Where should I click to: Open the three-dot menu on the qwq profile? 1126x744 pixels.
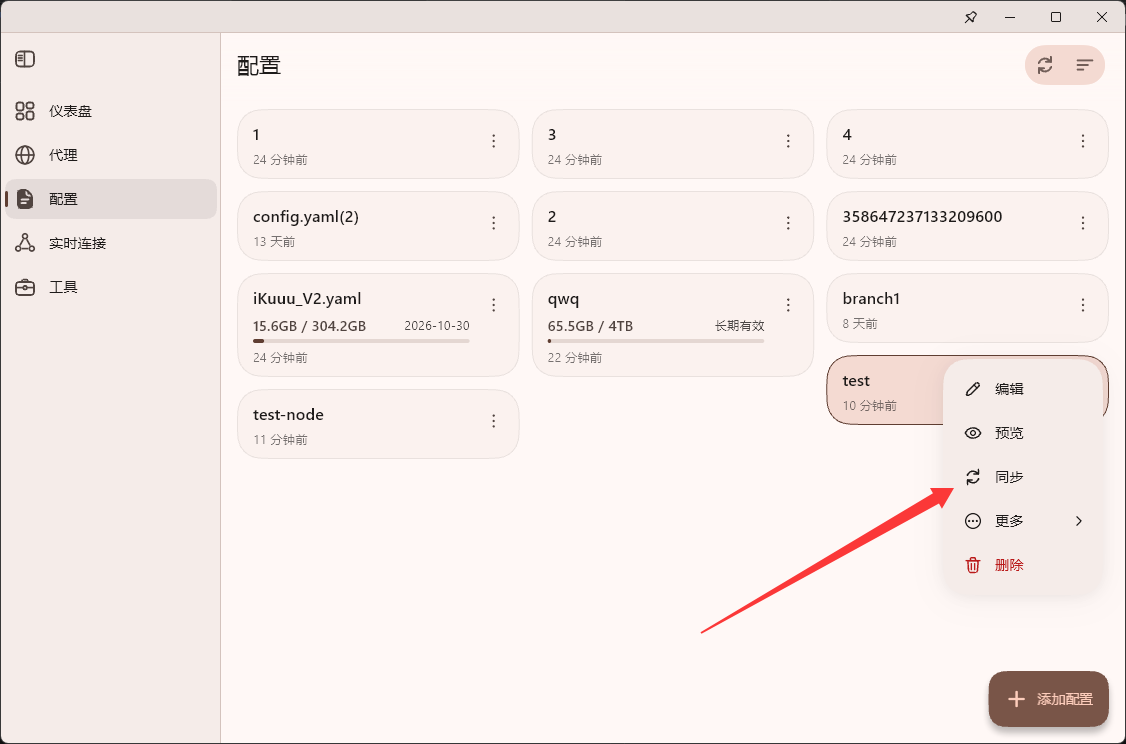point(788,305)
